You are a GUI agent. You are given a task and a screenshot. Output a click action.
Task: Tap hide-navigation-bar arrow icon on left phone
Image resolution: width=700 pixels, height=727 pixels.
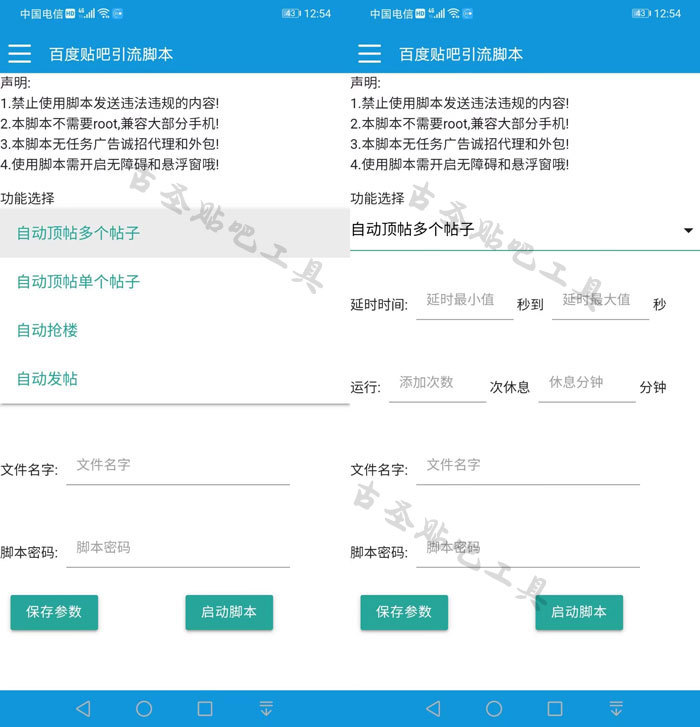click(266, 708)
